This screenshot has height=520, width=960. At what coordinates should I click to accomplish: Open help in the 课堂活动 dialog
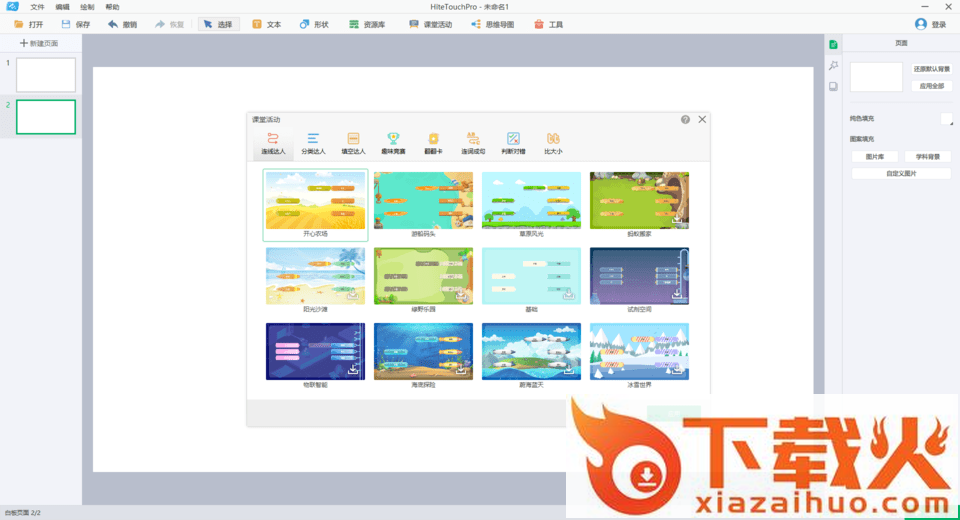tap(685, 119)
